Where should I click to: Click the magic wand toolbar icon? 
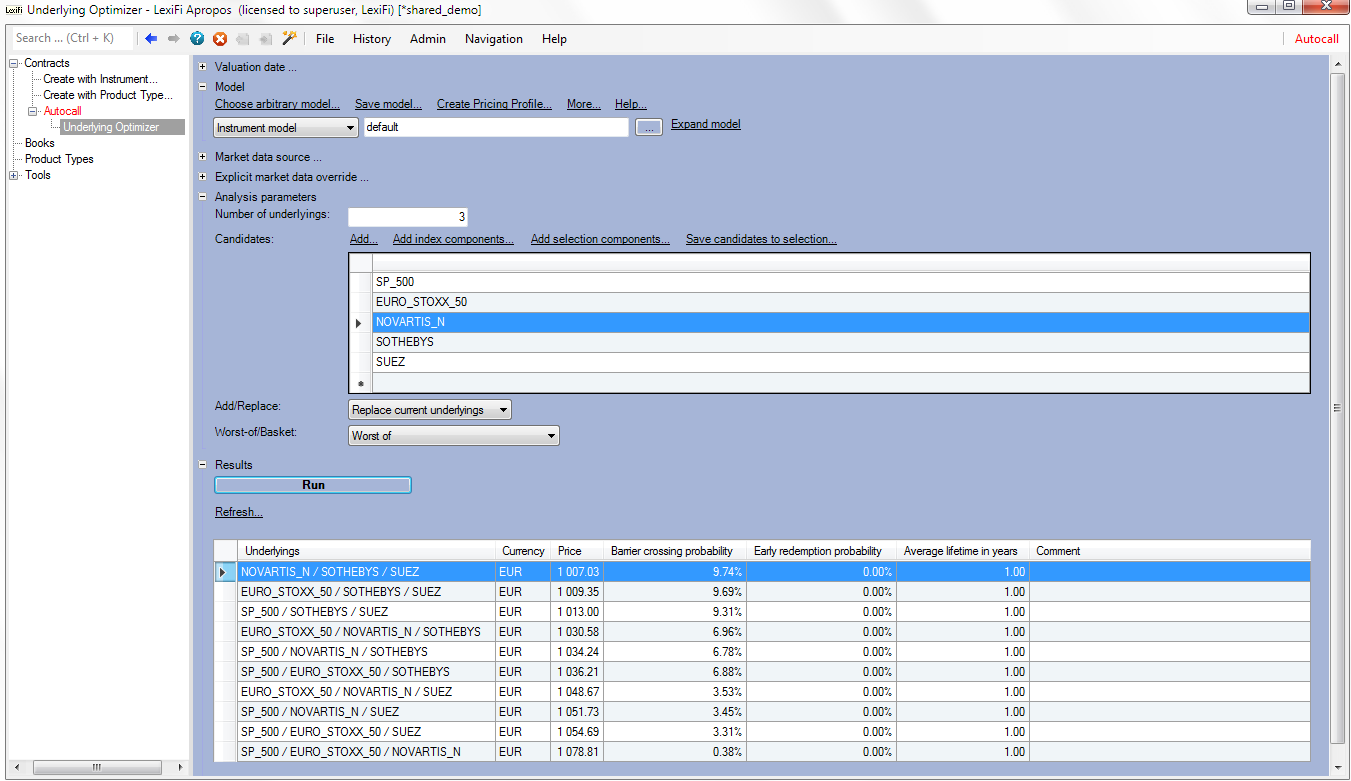[x=290, y=39]
